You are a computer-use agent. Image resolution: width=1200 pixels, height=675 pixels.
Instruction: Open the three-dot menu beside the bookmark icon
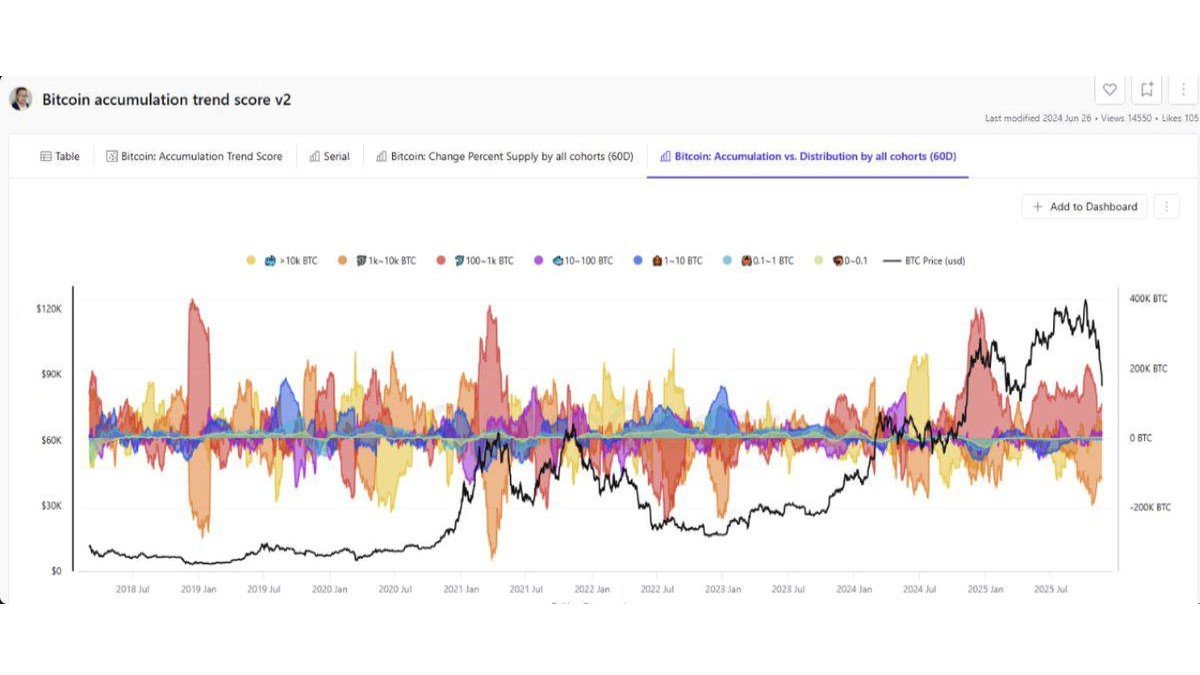[x=1184, y=89]
